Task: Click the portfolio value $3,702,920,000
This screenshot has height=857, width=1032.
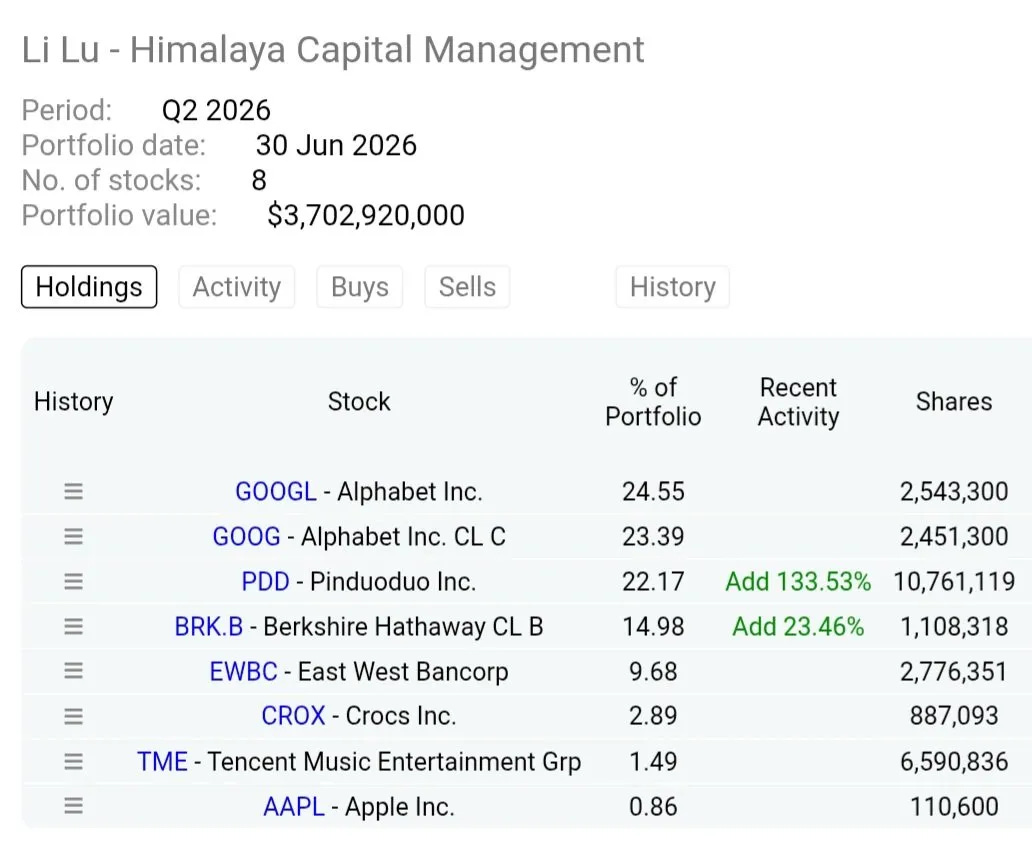Action: 366,216
